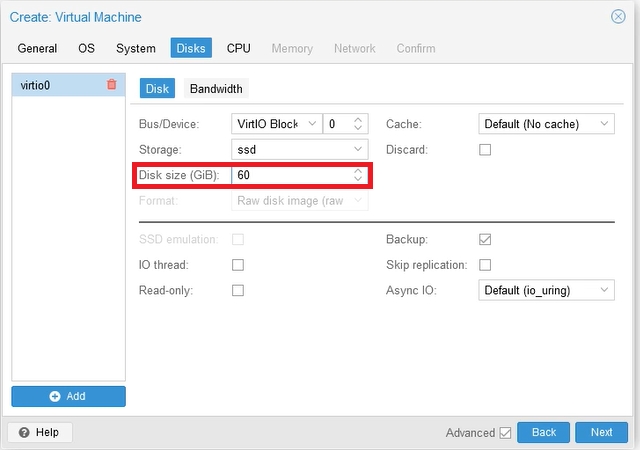Click the Disk size input field
Viewport: 640px width, 450px height.
290,176
